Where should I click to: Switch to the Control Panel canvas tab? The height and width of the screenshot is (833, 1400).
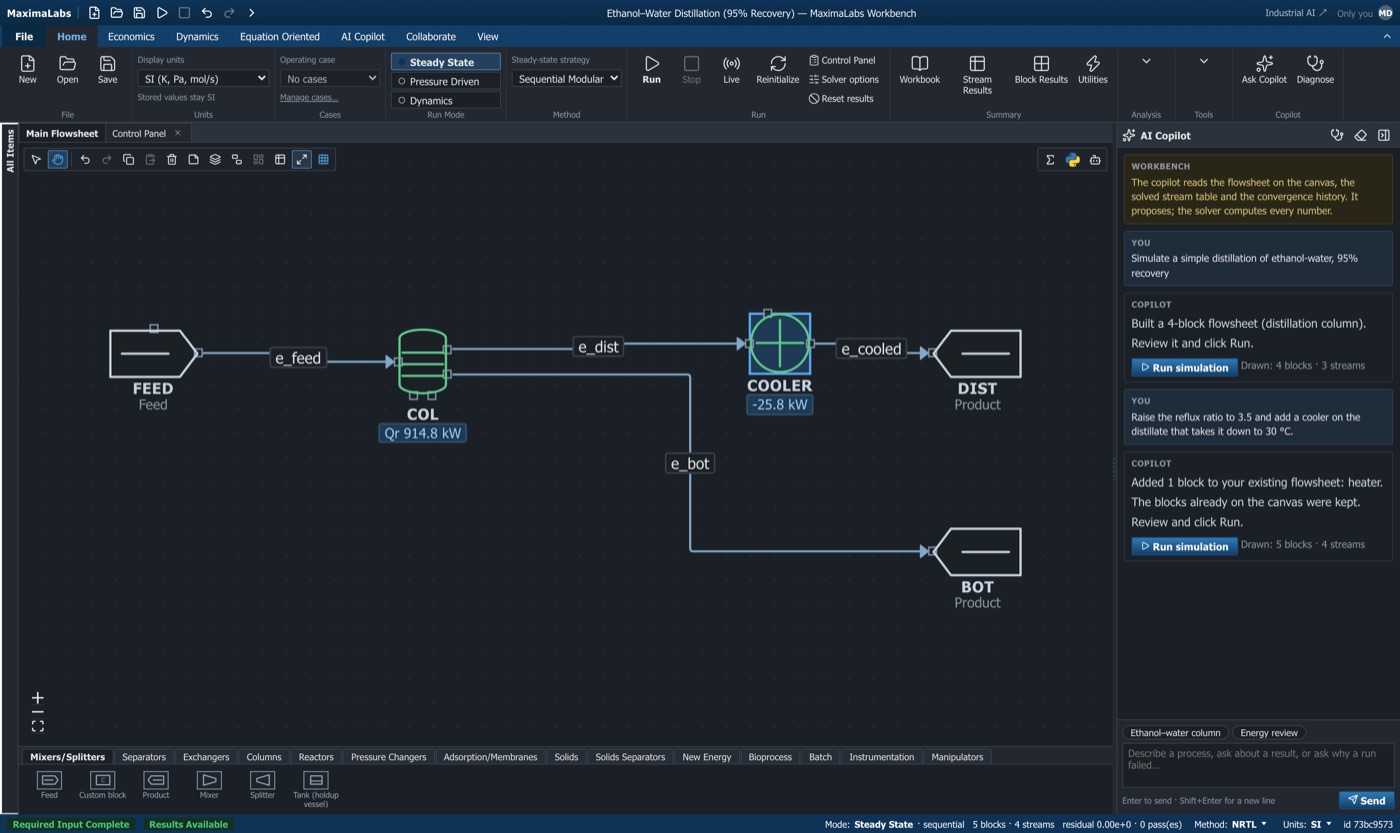(x=139, y=133)
